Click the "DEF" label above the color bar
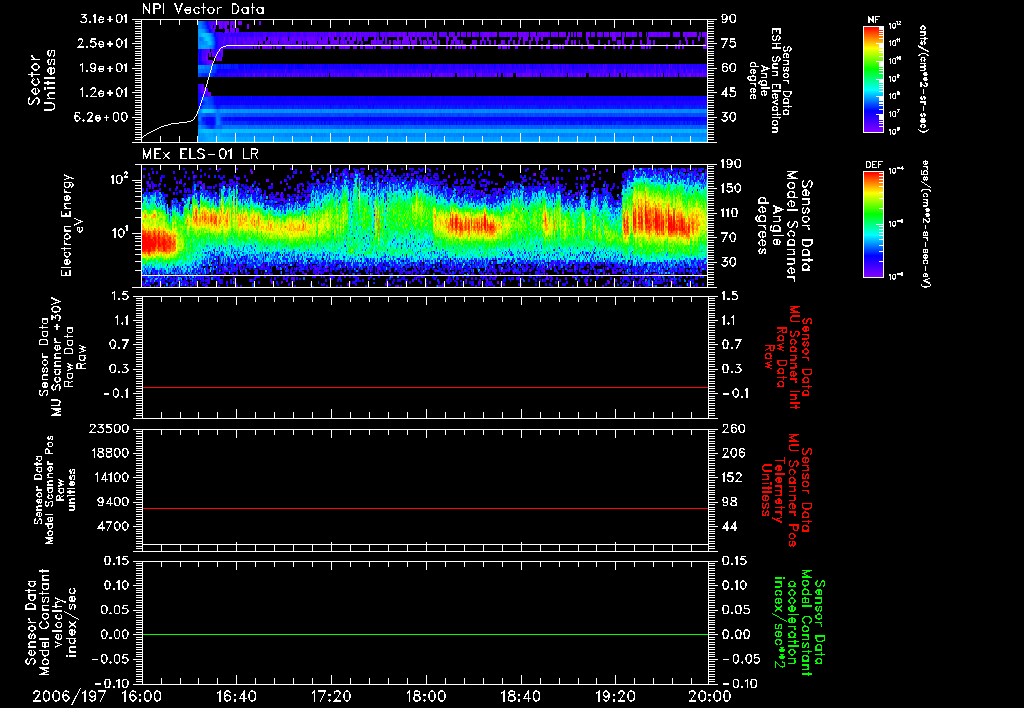 click(x=874, y=165)
